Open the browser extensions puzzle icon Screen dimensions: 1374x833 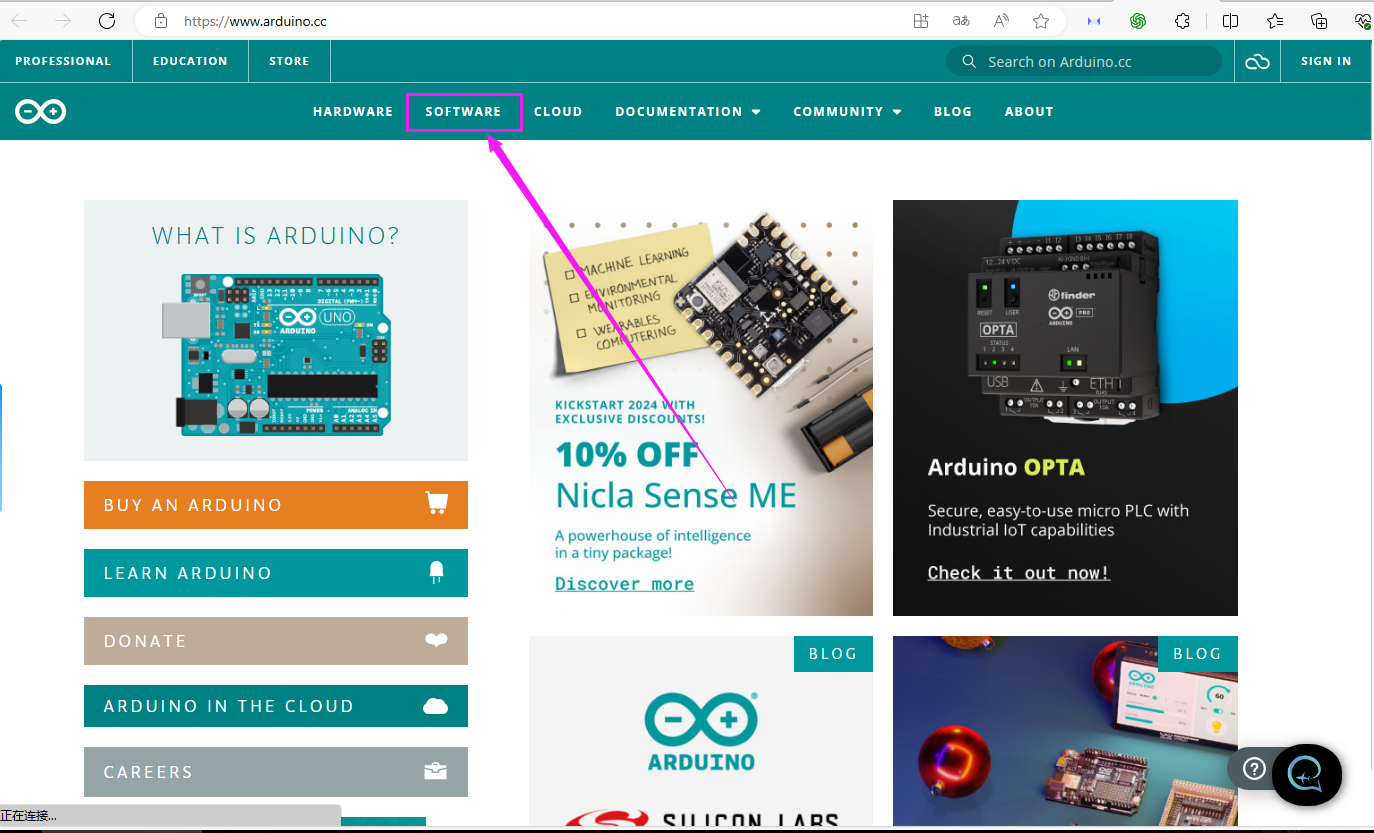click(1183, 21)
